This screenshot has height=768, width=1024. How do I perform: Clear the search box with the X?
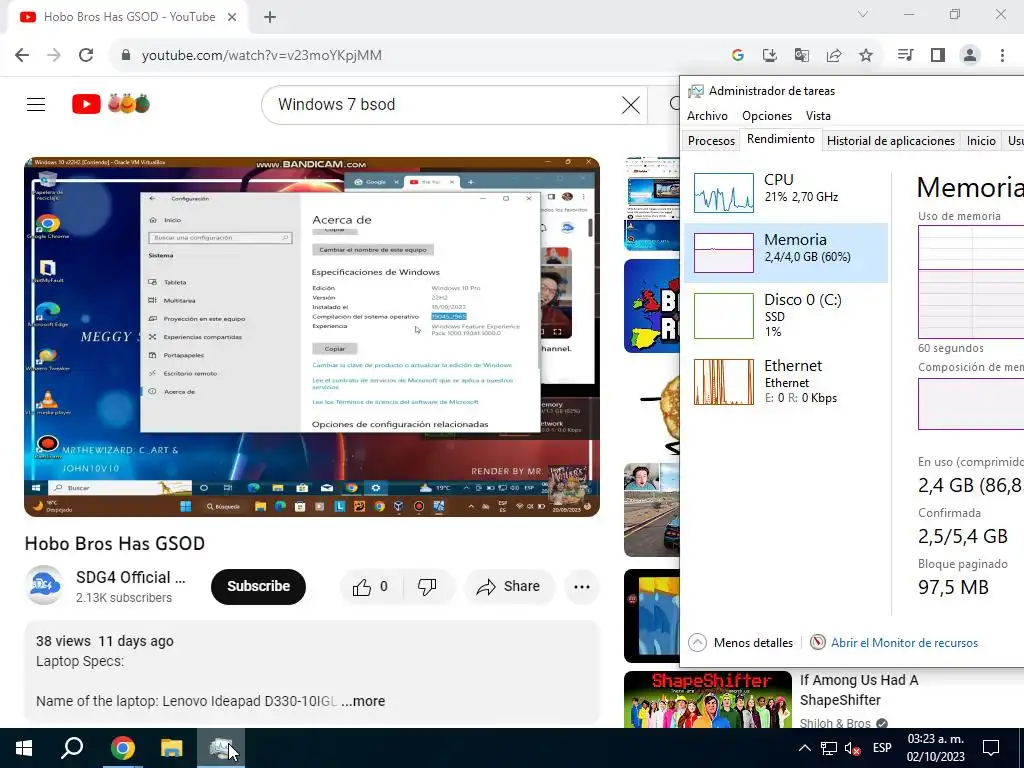630,104
